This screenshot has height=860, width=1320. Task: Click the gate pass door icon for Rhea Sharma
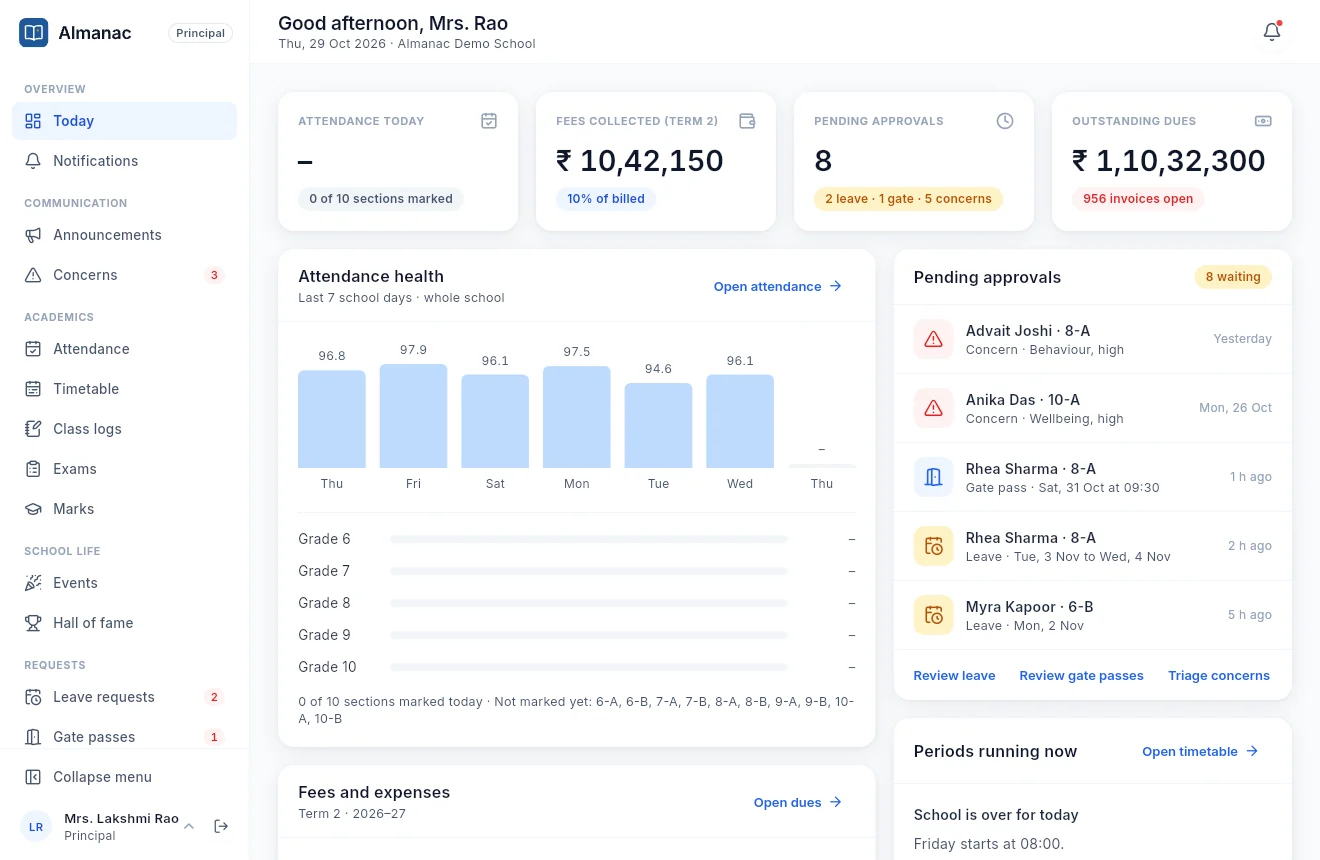(x=933, y=477)
